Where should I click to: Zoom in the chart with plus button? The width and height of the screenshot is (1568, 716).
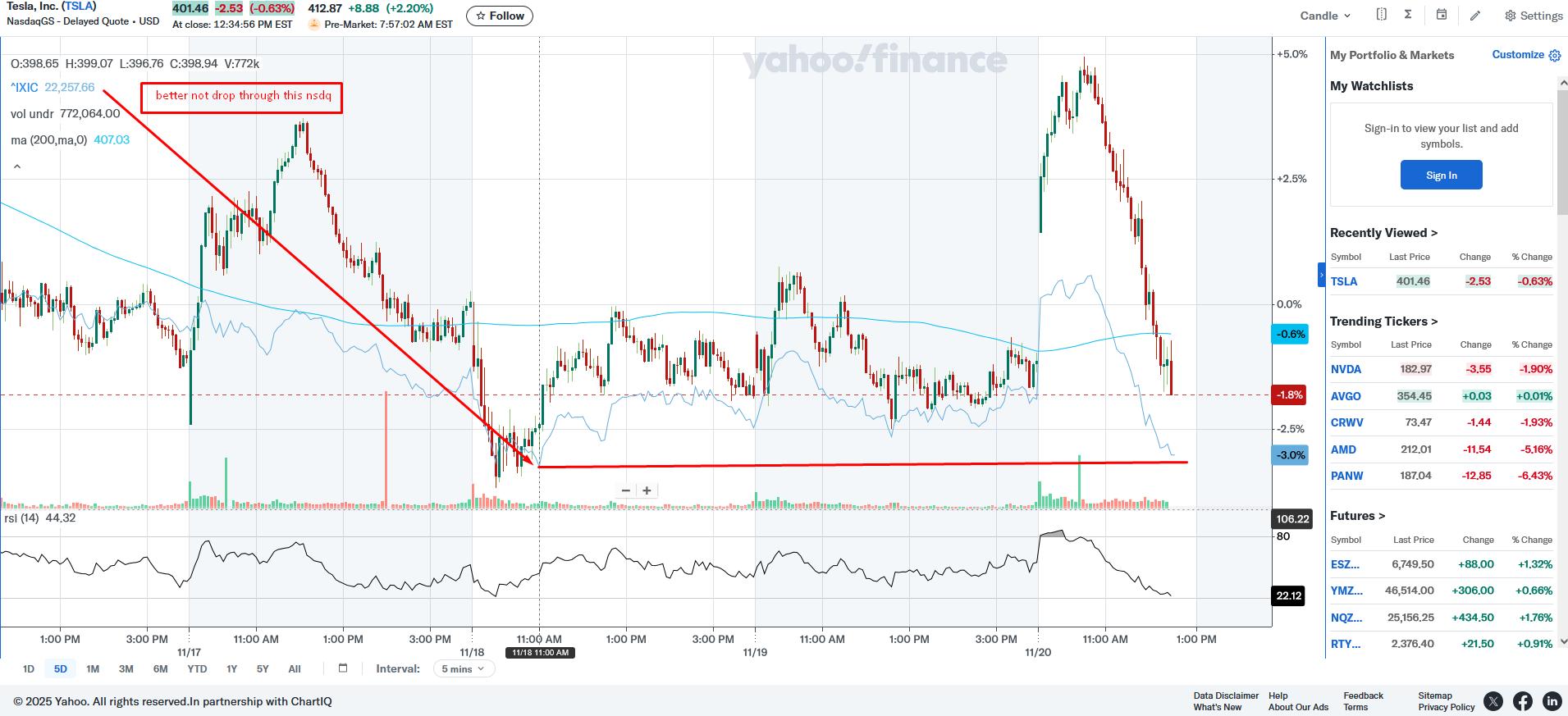coord(647,490)
